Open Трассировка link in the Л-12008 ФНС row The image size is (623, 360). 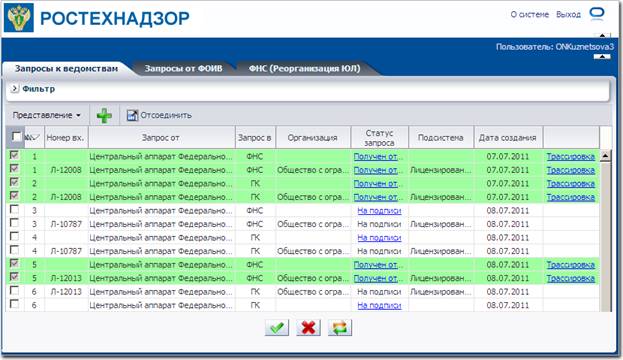tap(571, 170)
